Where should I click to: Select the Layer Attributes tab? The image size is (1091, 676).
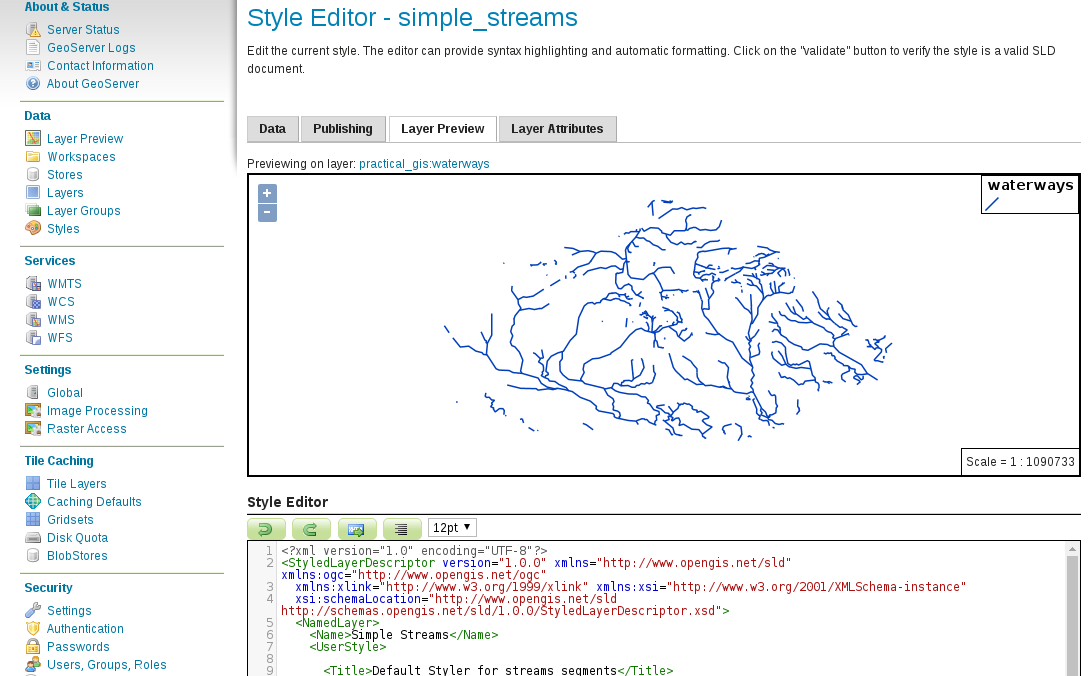click(x=557, y=129)
